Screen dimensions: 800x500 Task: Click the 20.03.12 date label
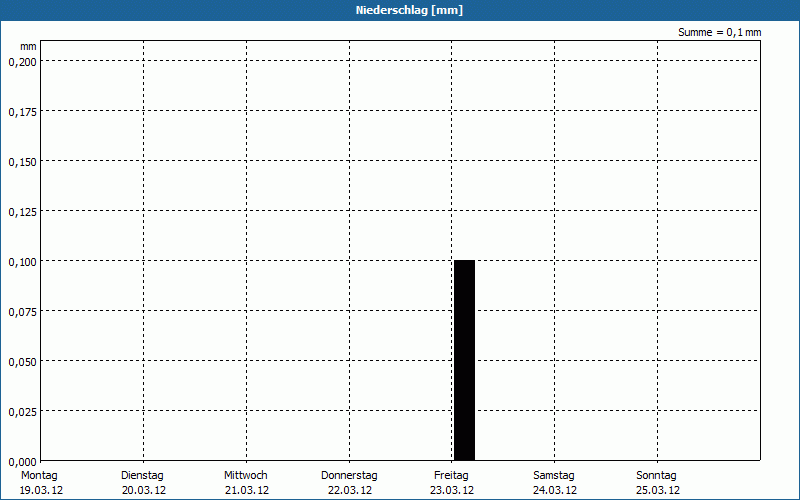click(x=144, y=491)
